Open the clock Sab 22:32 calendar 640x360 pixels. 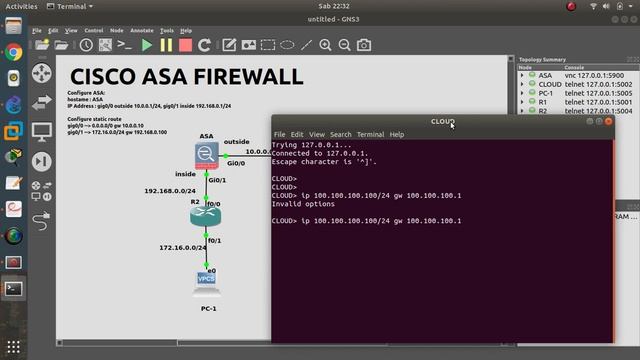coord(334,6)
